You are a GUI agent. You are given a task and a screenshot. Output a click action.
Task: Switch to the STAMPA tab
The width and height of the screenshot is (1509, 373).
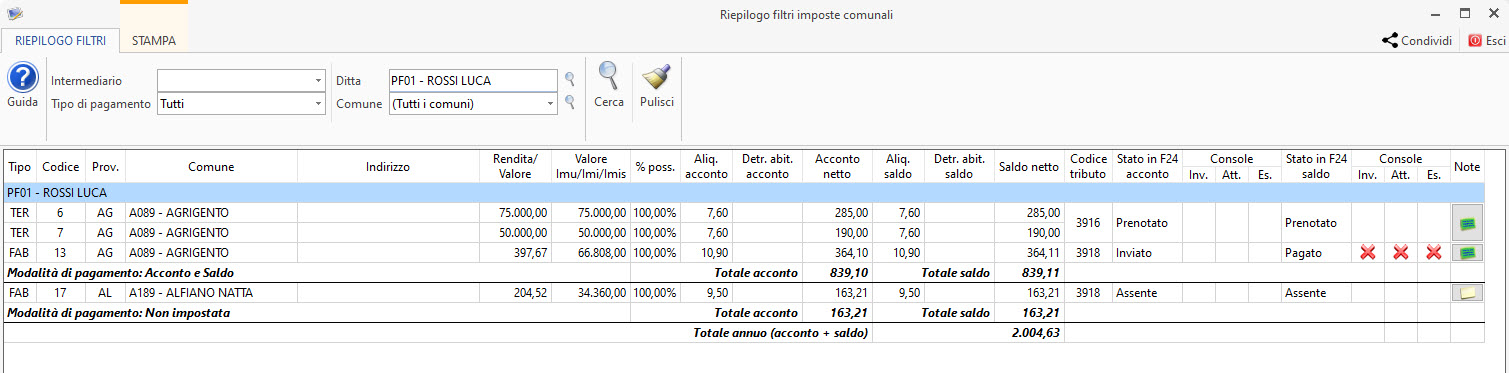154,41
